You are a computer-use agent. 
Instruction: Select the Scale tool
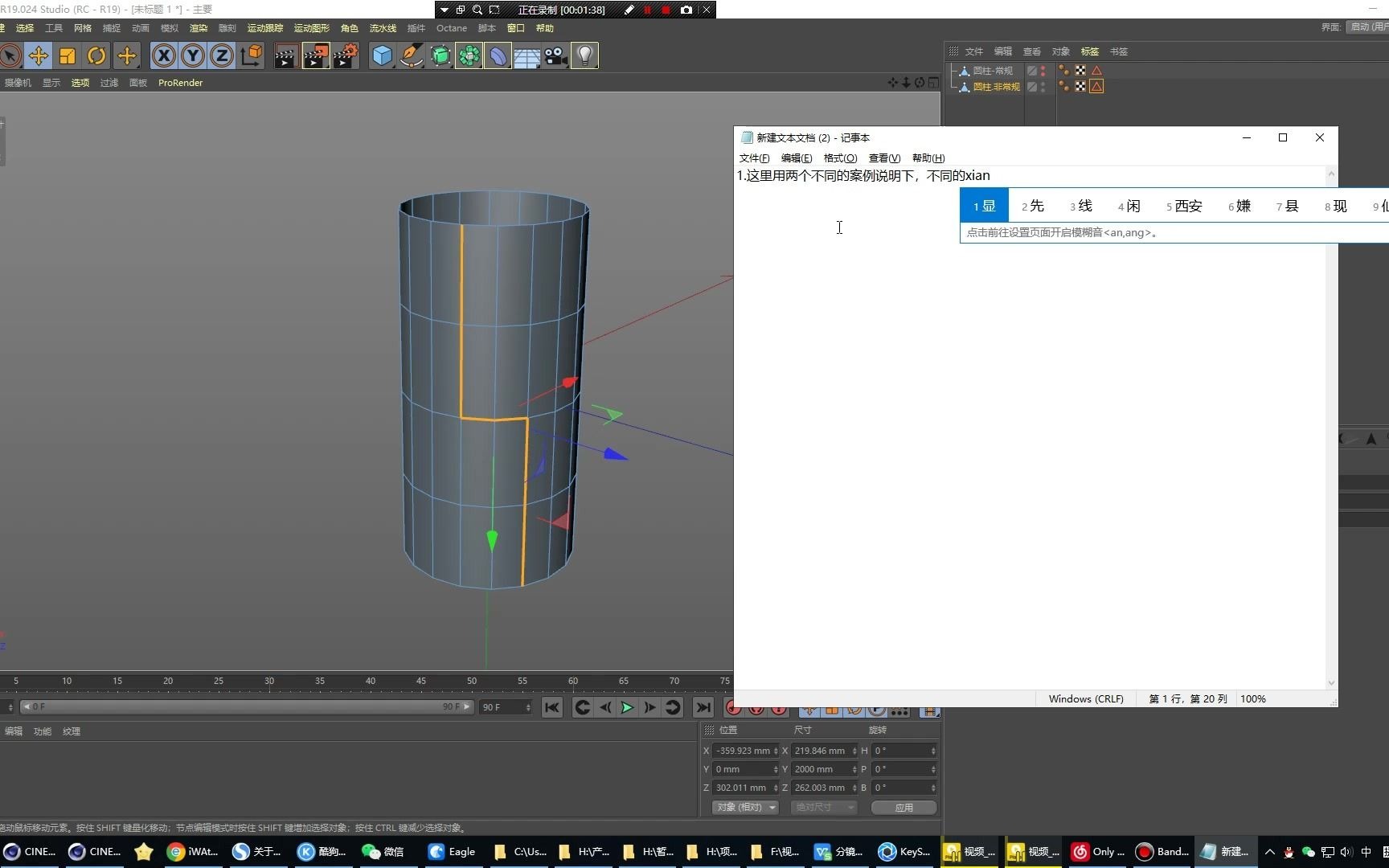(68, 55)
